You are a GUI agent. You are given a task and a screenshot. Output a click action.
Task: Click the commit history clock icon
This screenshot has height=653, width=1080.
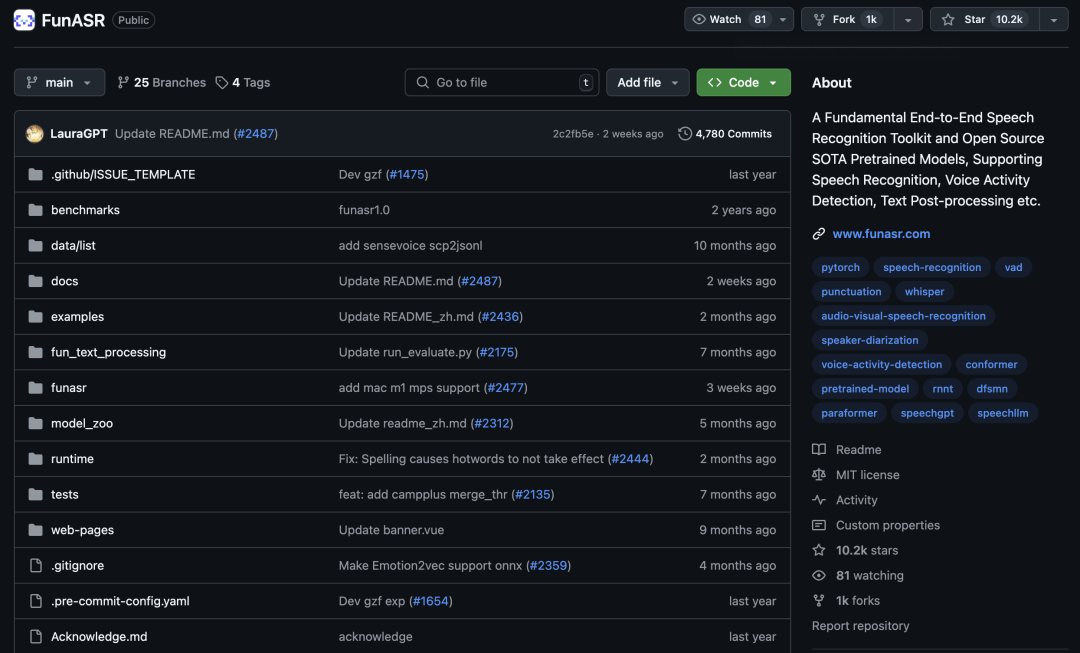[685, 134]
